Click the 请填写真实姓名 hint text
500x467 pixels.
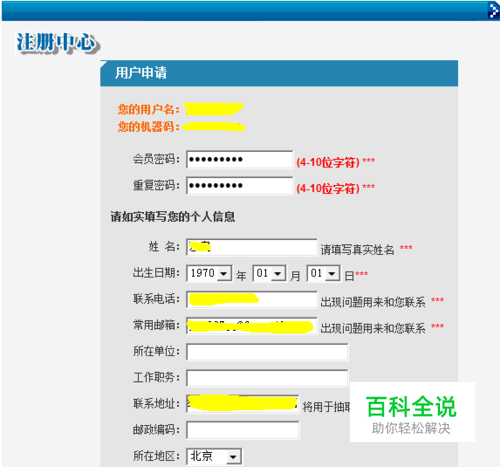click(357, 249)
